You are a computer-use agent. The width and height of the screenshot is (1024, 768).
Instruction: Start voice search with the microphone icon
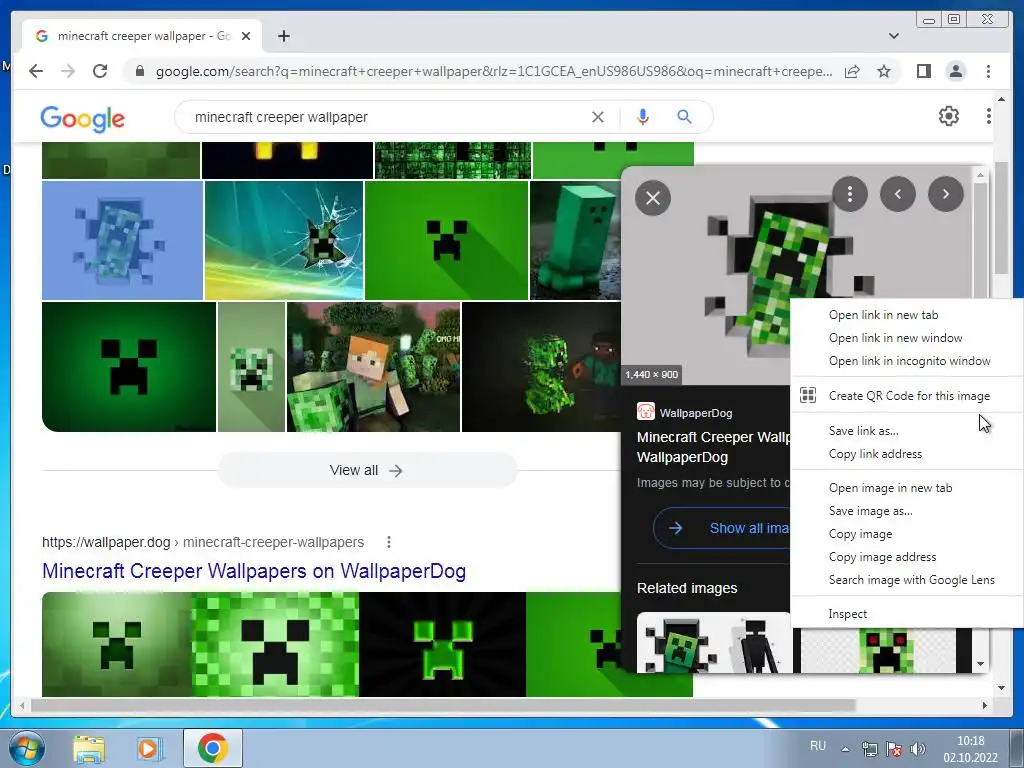coord(643,117)
